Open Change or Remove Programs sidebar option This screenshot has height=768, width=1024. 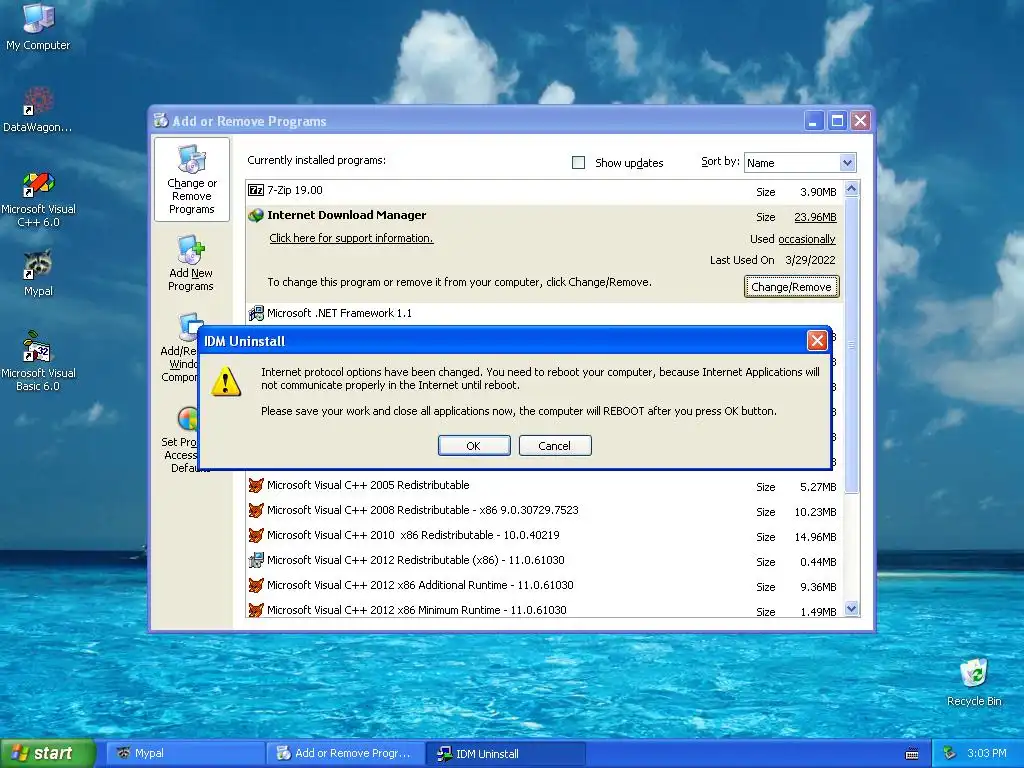pyautogui.click(x=192, y=180)
